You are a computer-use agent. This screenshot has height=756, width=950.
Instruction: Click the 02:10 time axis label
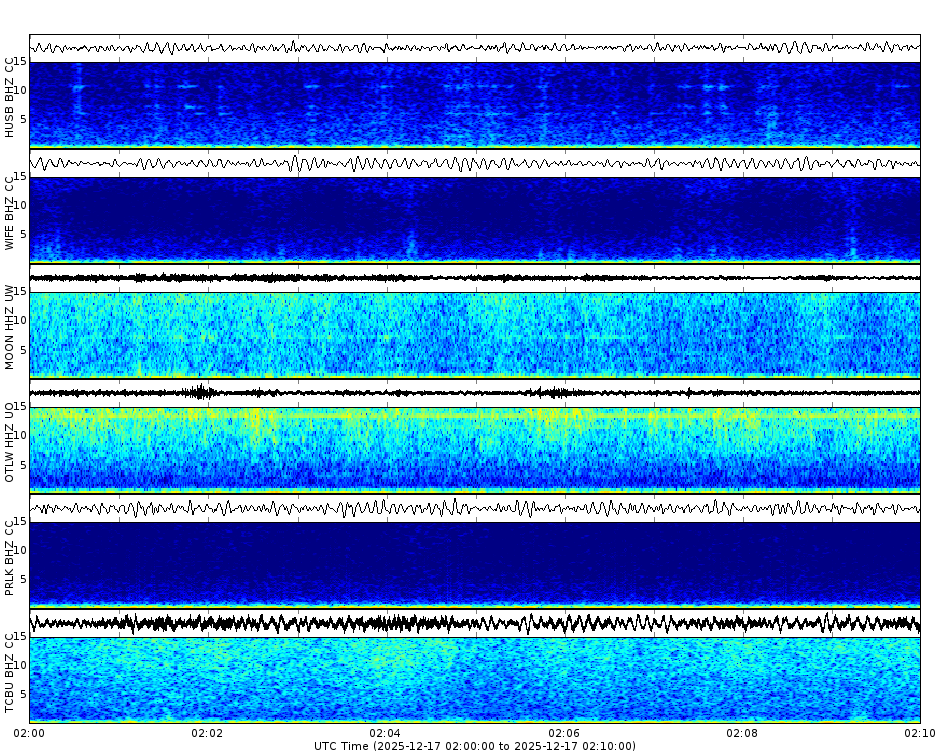pyautogui.click(x=918, y=732)
